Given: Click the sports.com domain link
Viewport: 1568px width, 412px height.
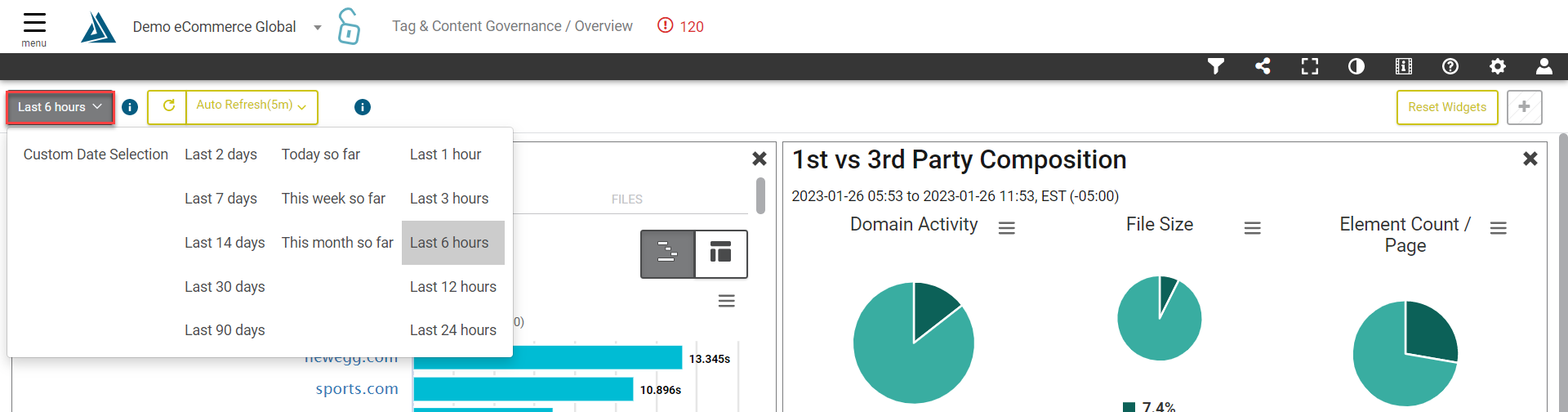Looking at the screenshot, I should 357,389.
